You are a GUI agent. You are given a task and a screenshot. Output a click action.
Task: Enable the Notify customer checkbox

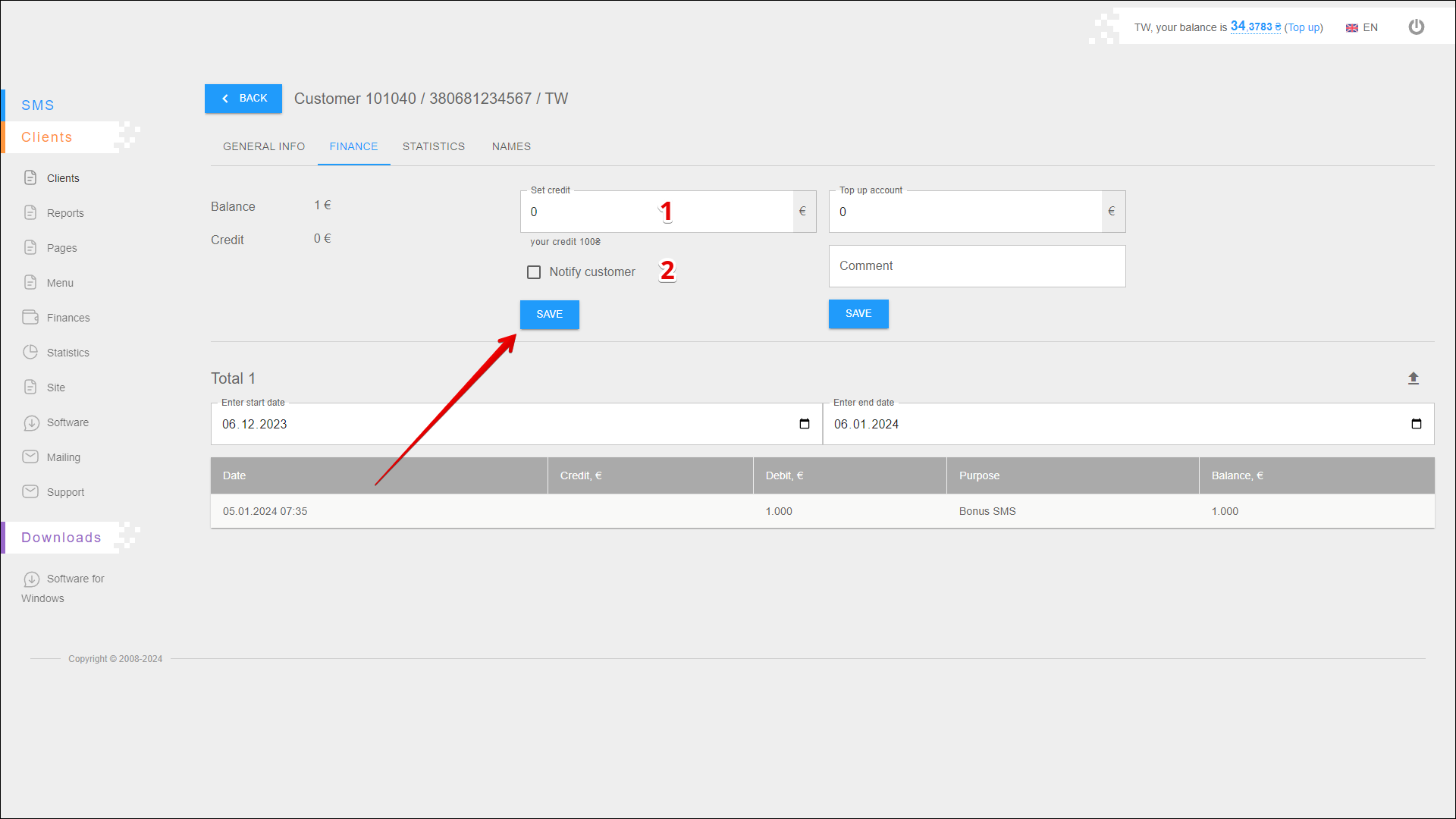(534, 272)
